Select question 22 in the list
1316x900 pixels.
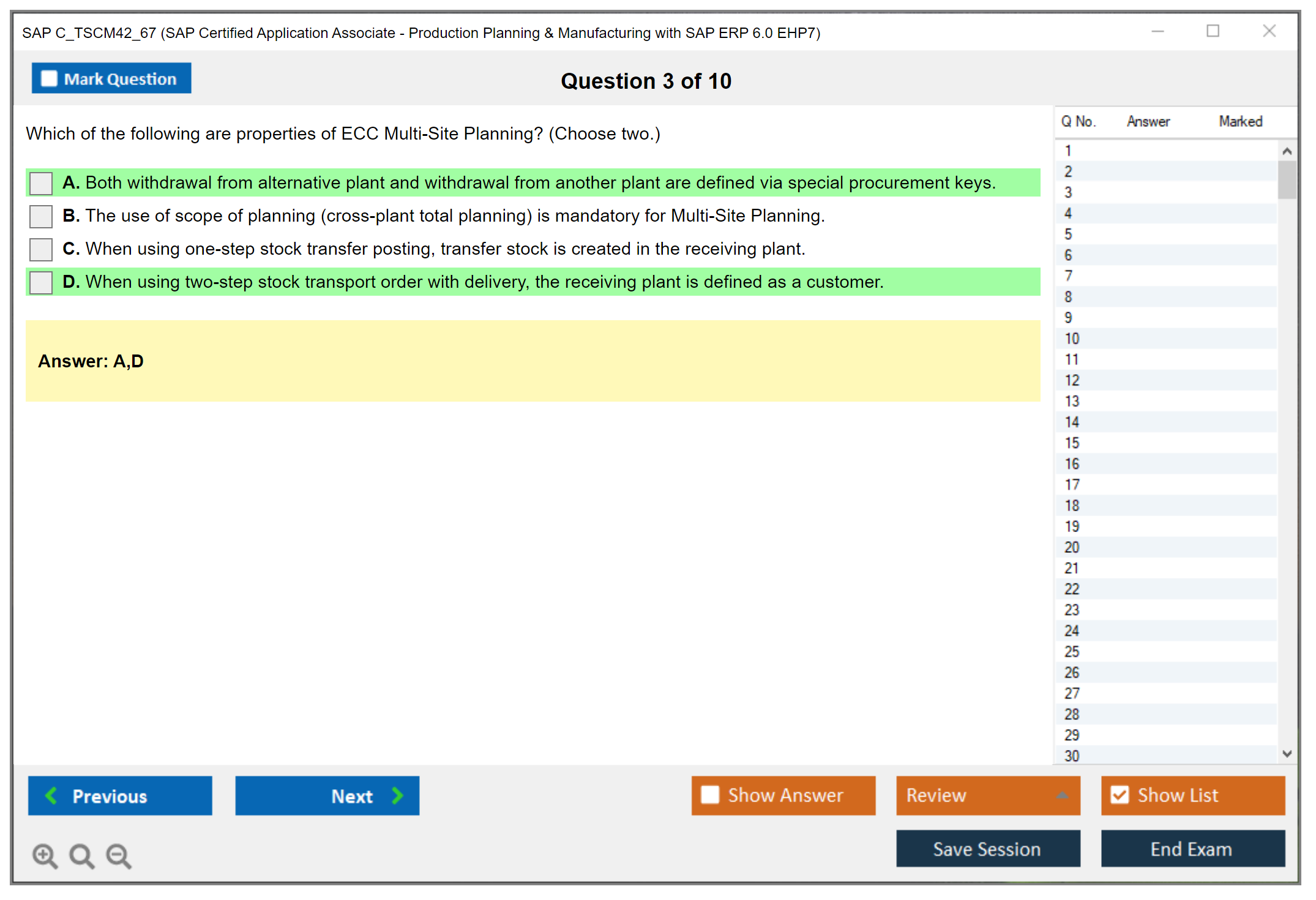point(1072,589)
